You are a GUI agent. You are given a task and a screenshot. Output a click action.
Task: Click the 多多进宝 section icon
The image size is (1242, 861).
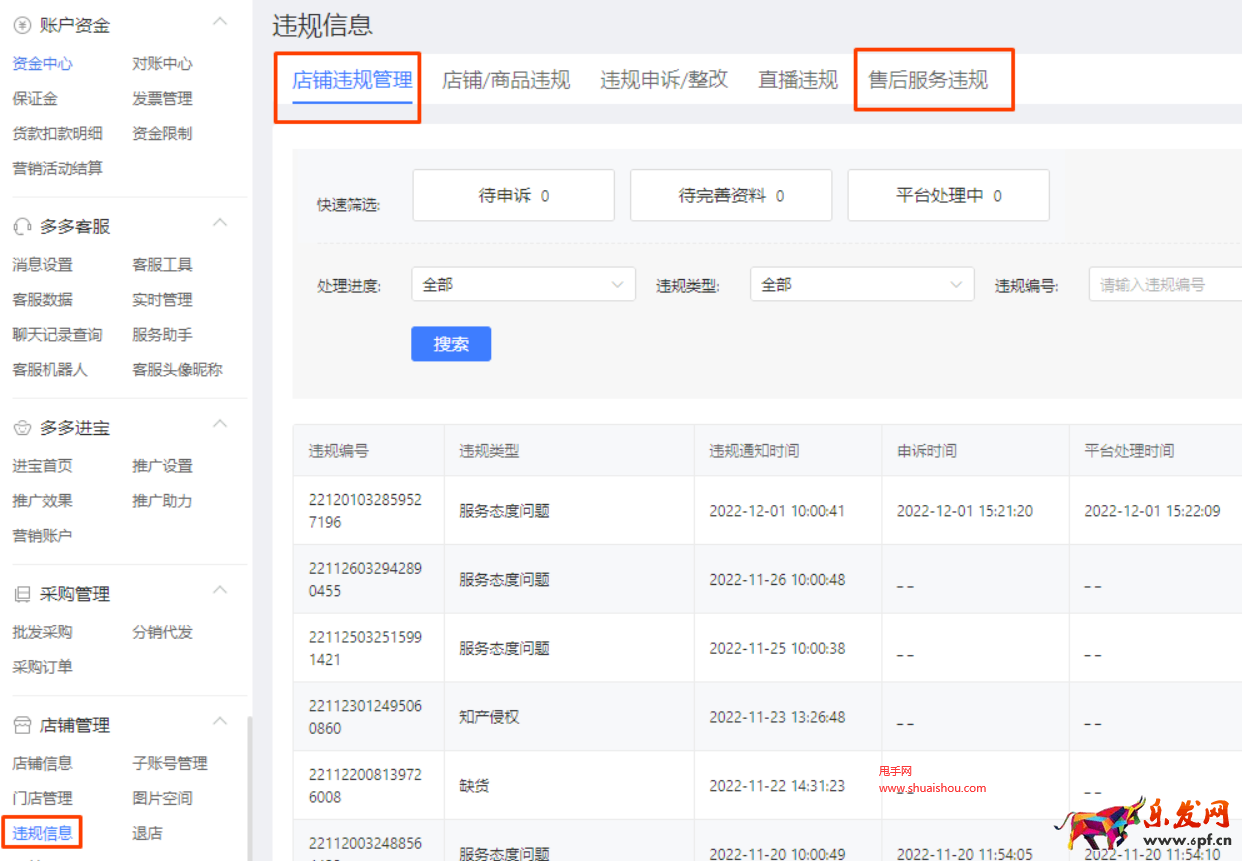[x=22, y=427]
